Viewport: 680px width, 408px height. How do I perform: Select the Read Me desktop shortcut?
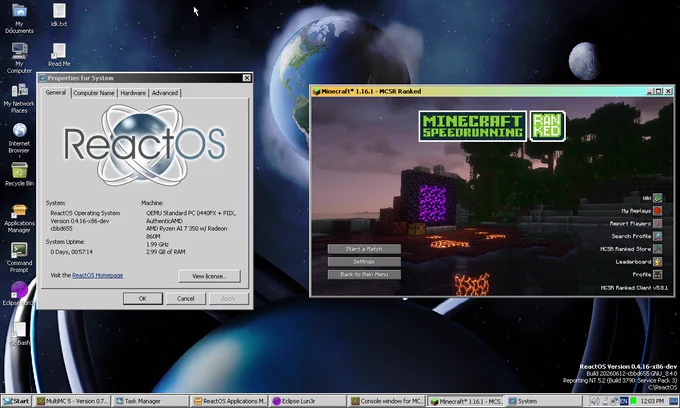(x=59, y=55)
